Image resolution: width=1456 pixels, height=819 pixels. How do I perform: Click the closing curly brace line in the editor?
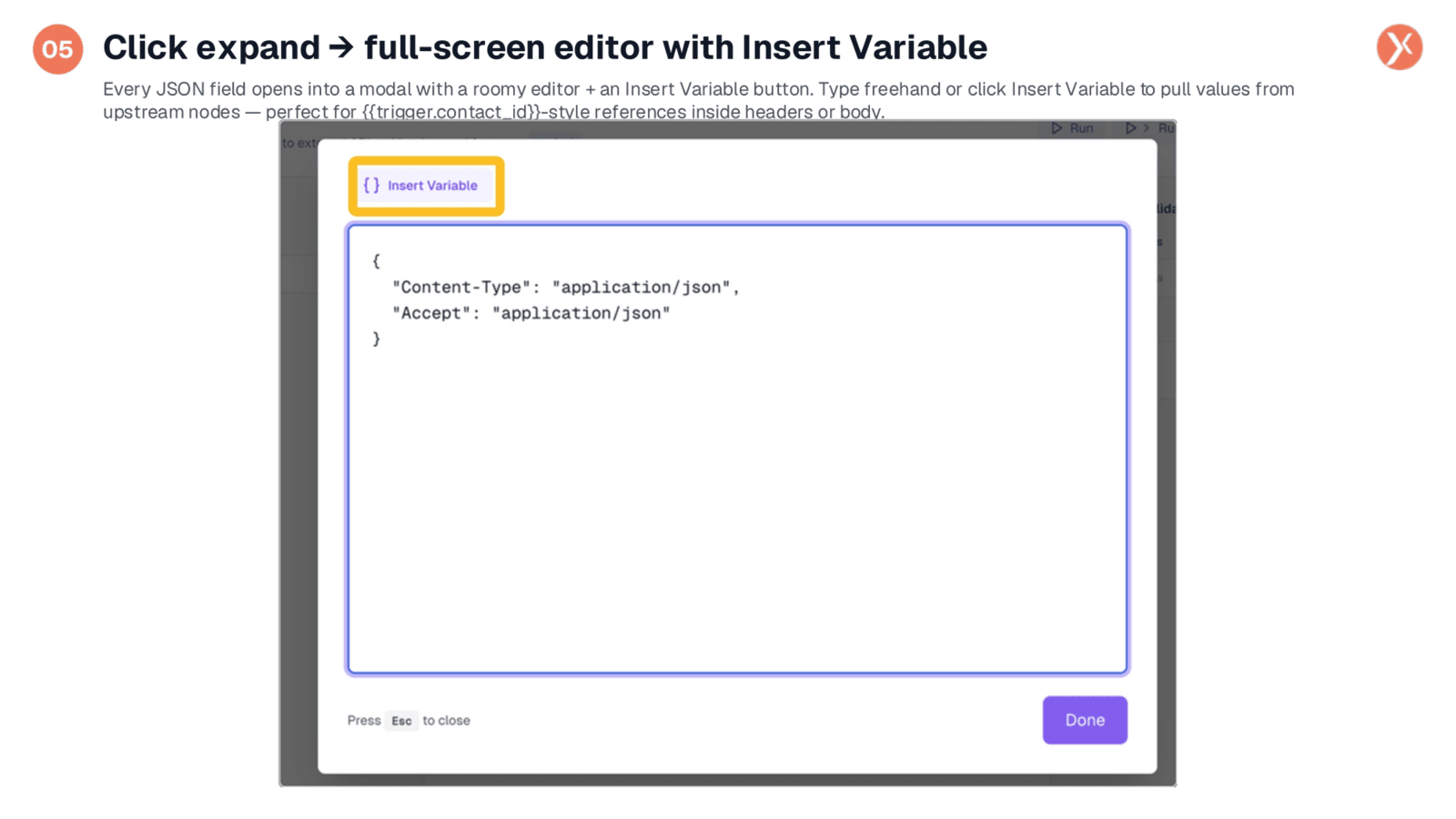[376, 339]
